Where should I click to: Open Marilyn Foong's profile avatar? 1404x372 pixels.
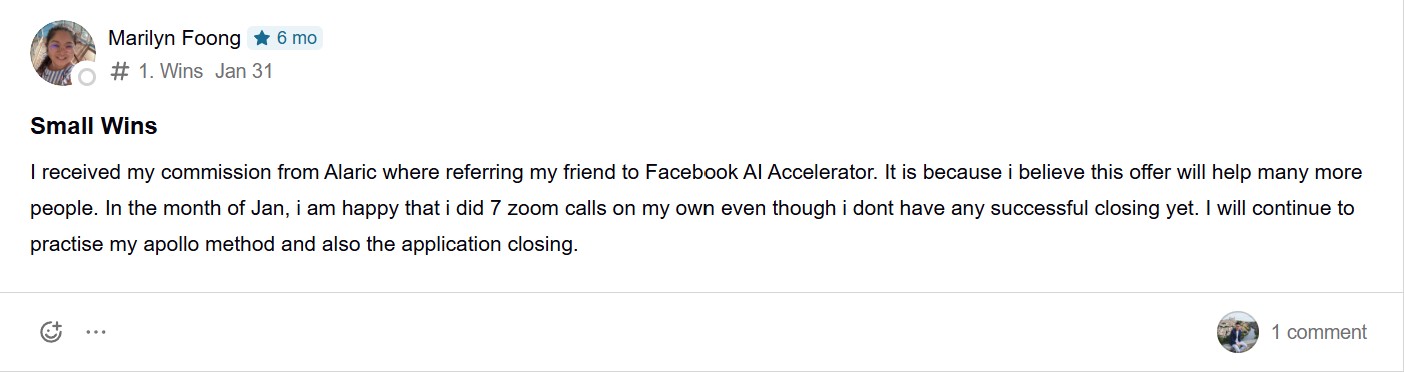63,52
